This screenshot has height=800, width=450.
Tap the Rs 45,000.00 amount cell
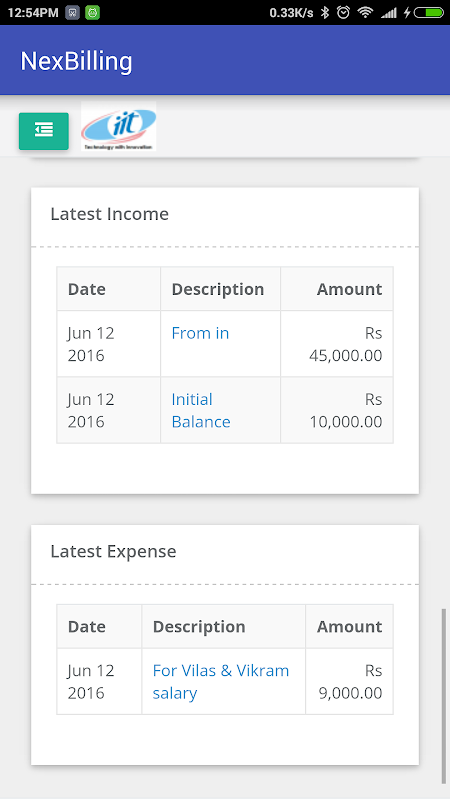(337, 344)
